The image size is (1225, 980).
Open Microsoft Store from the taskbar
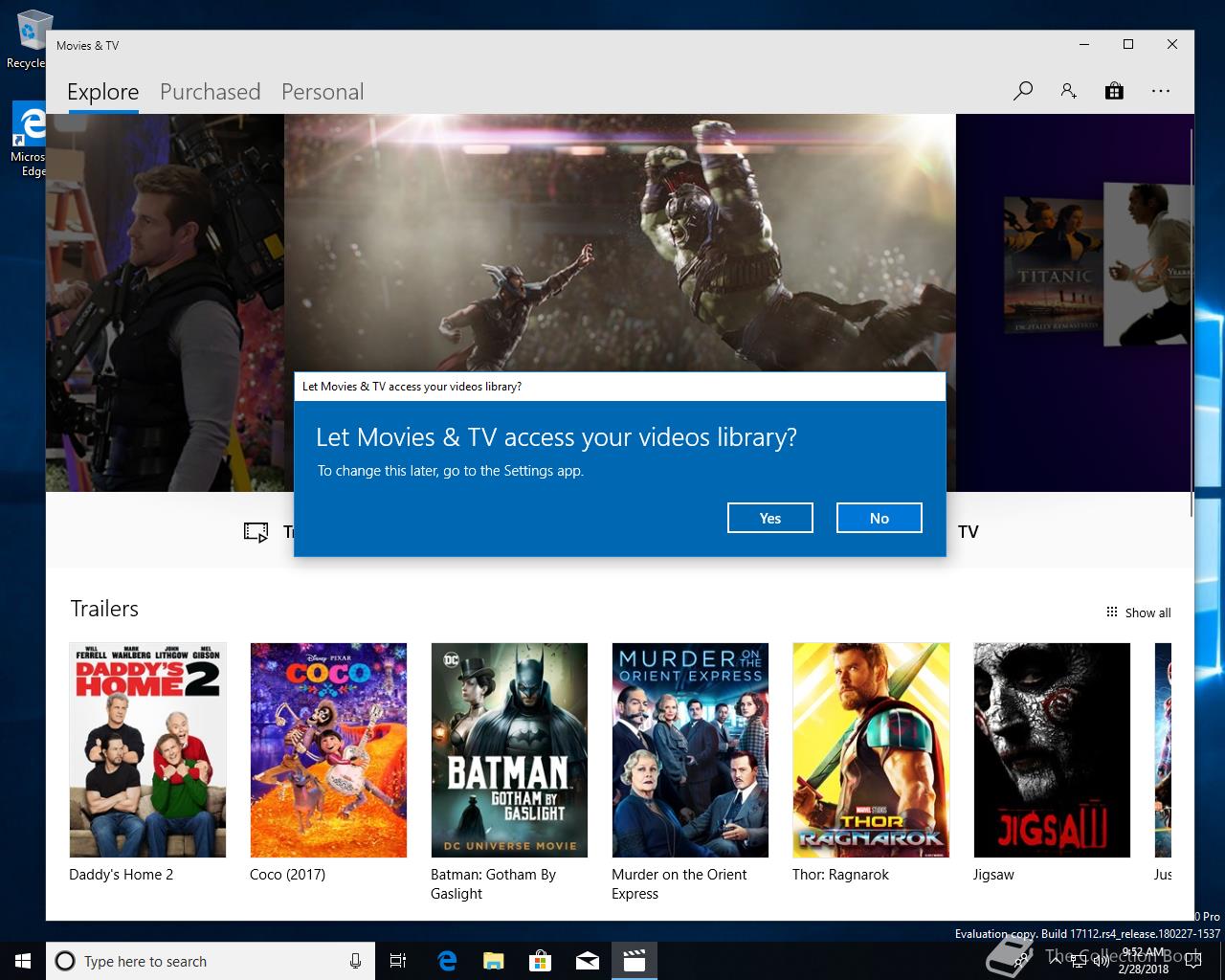point(540,961)
